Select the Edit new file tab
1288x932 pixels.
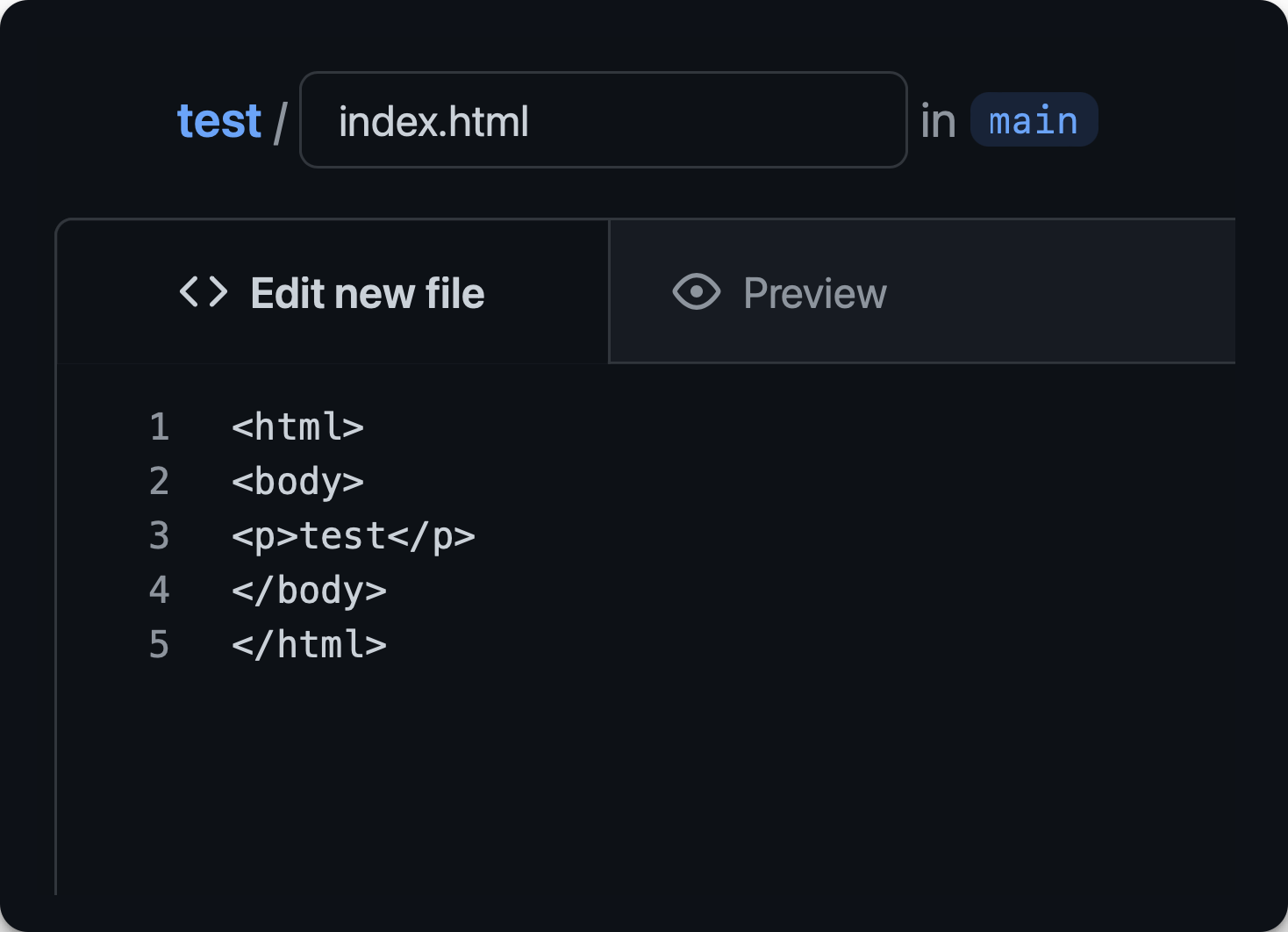pos(367,293)
